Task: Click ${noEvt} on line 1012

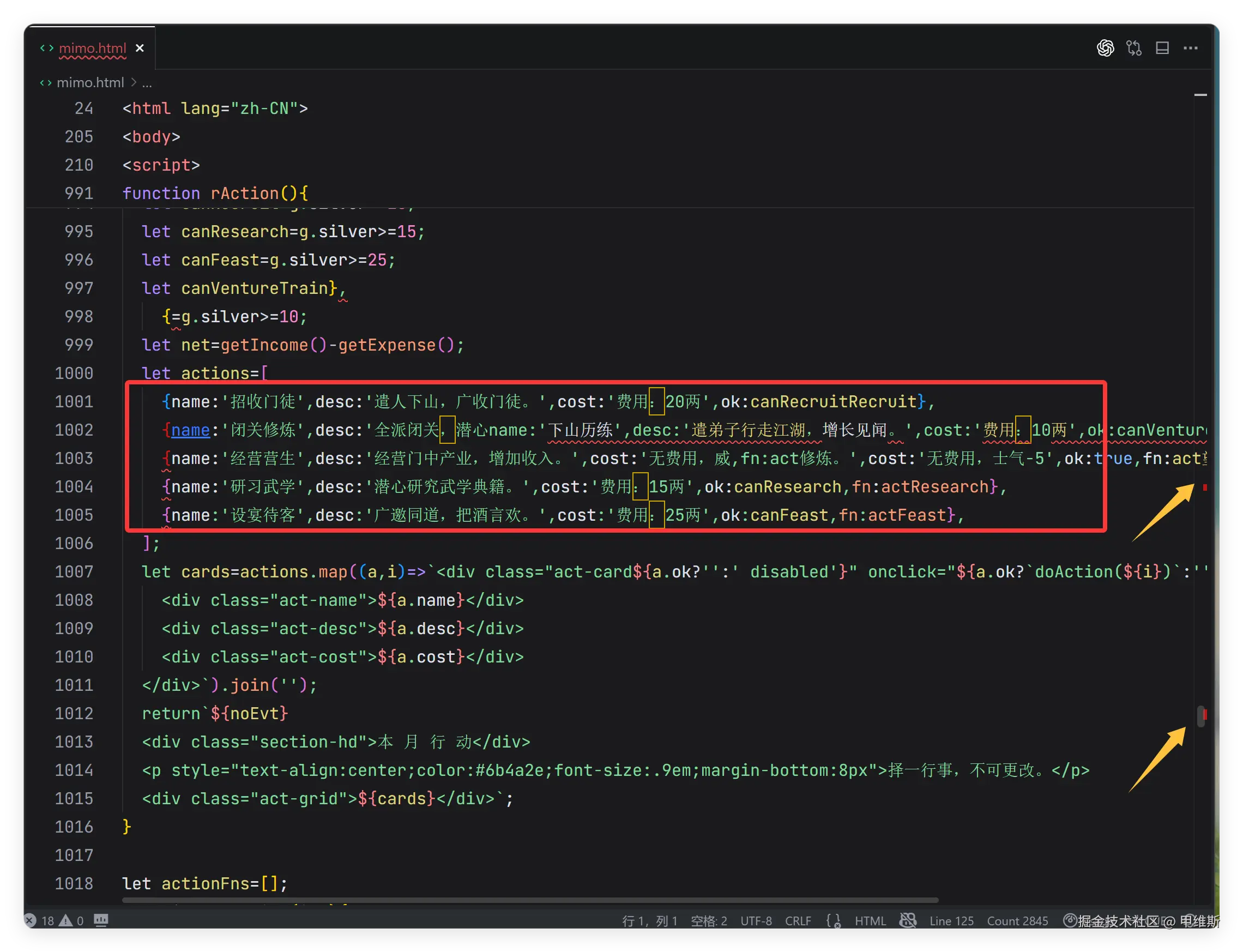Action: [x=249, y=713]
